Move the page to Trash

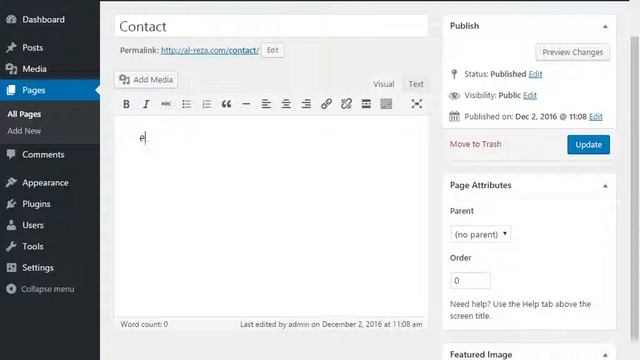pos(476,144)
